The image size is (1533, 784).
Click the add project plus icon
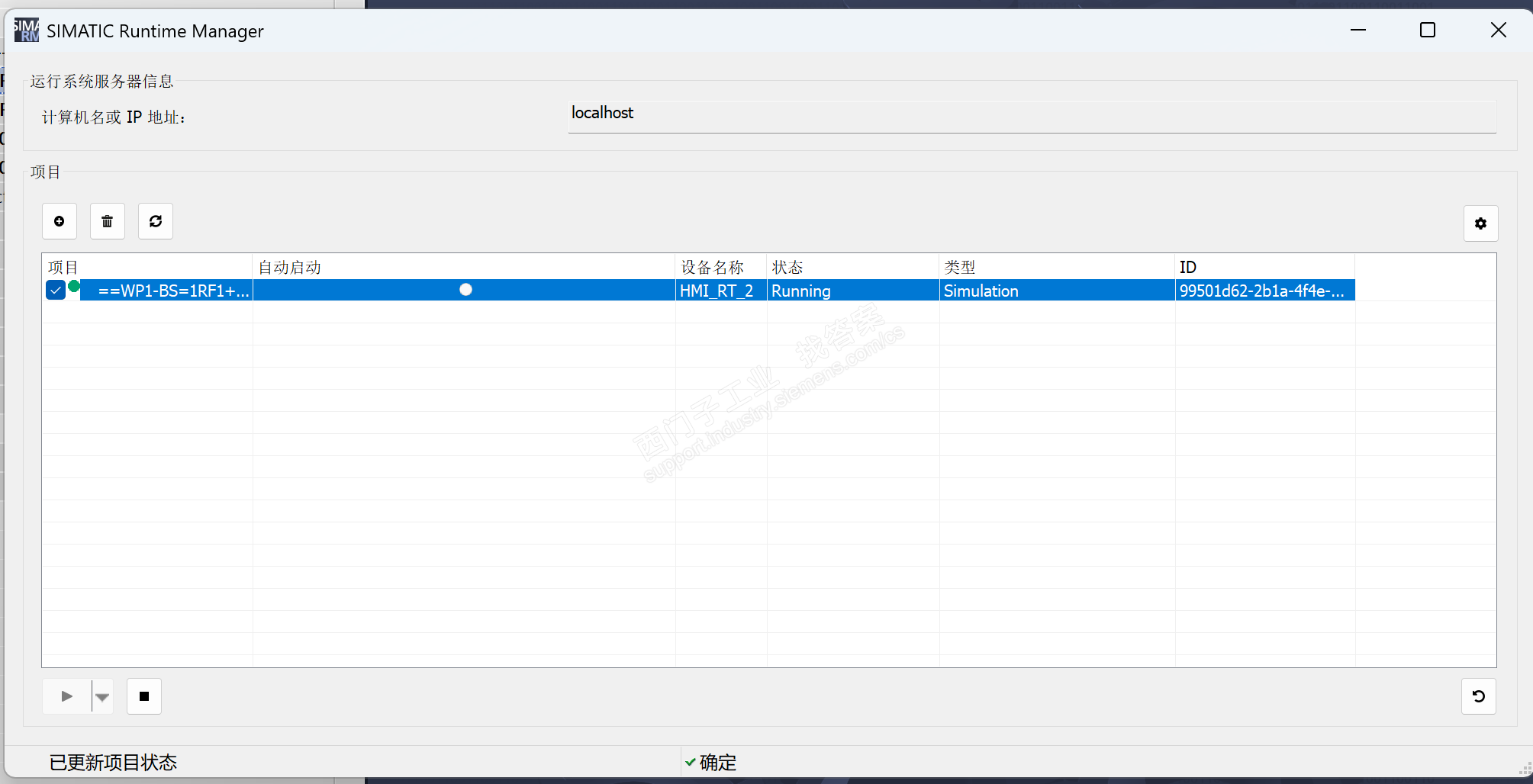point(60,221)
